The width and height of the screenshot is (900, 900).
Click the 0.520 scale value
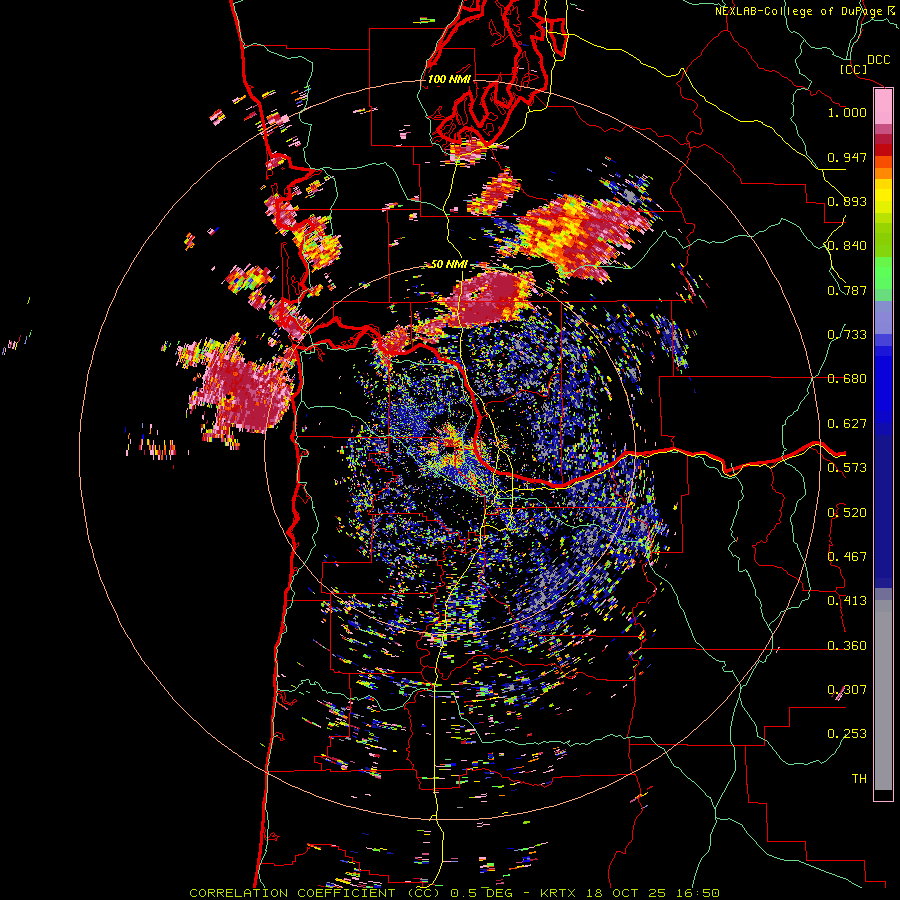click(847, 513)
